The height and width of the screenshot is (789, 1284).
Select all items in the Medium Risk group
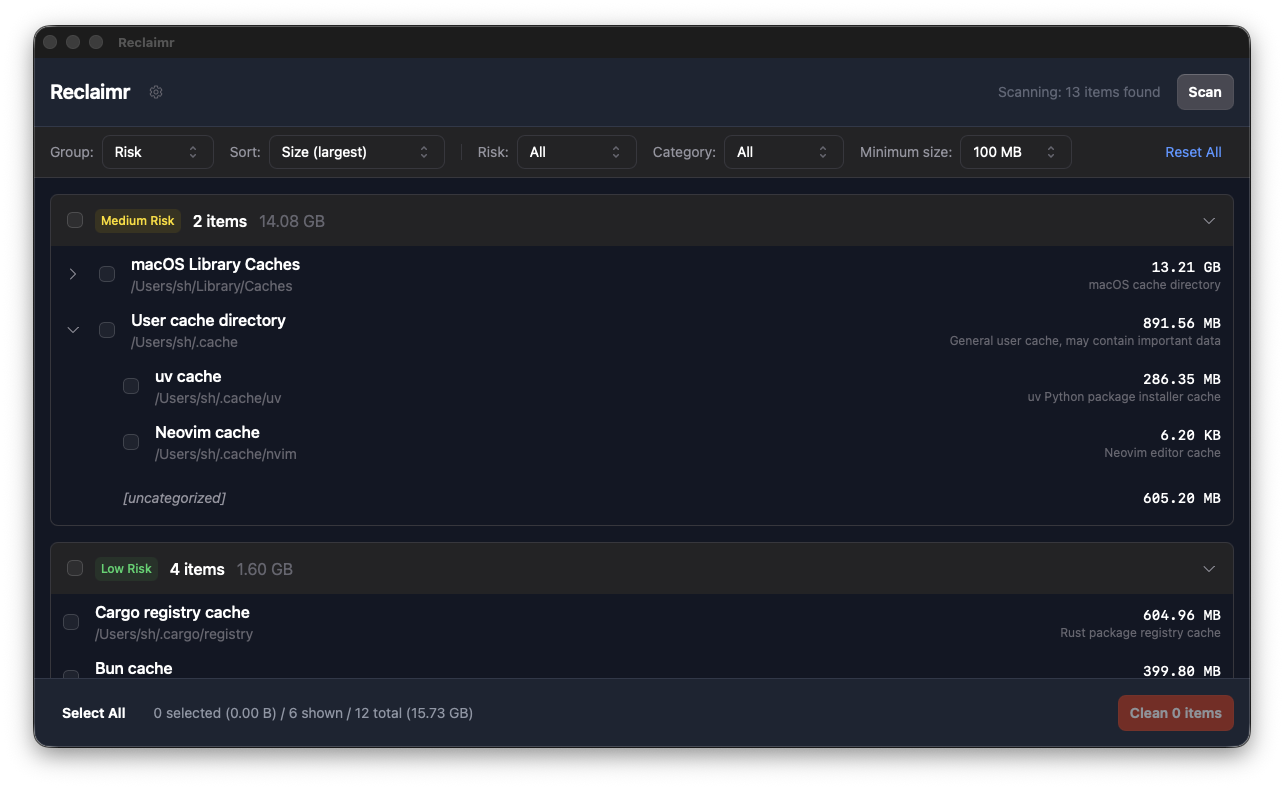[x=75, y=220]
